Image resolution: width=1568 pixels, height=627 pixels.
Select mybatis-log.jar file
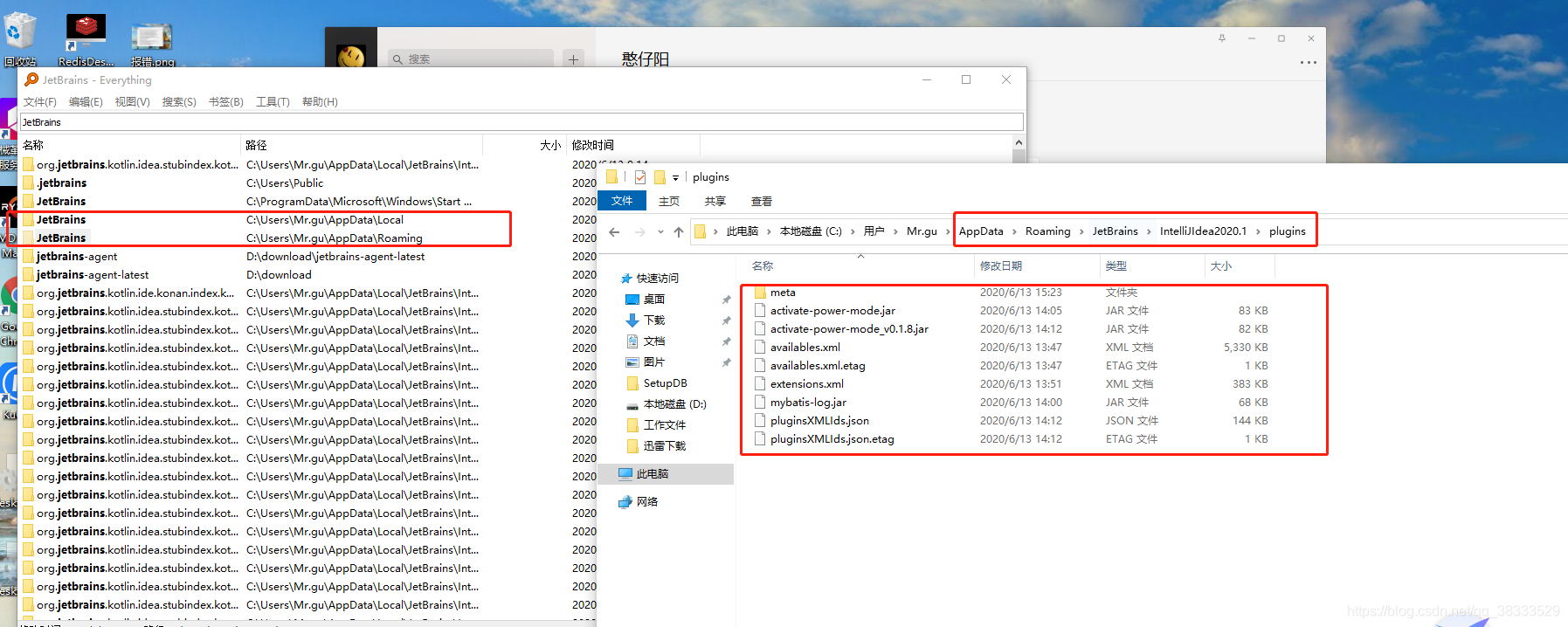pyautogui.click(x=808, y=403)
